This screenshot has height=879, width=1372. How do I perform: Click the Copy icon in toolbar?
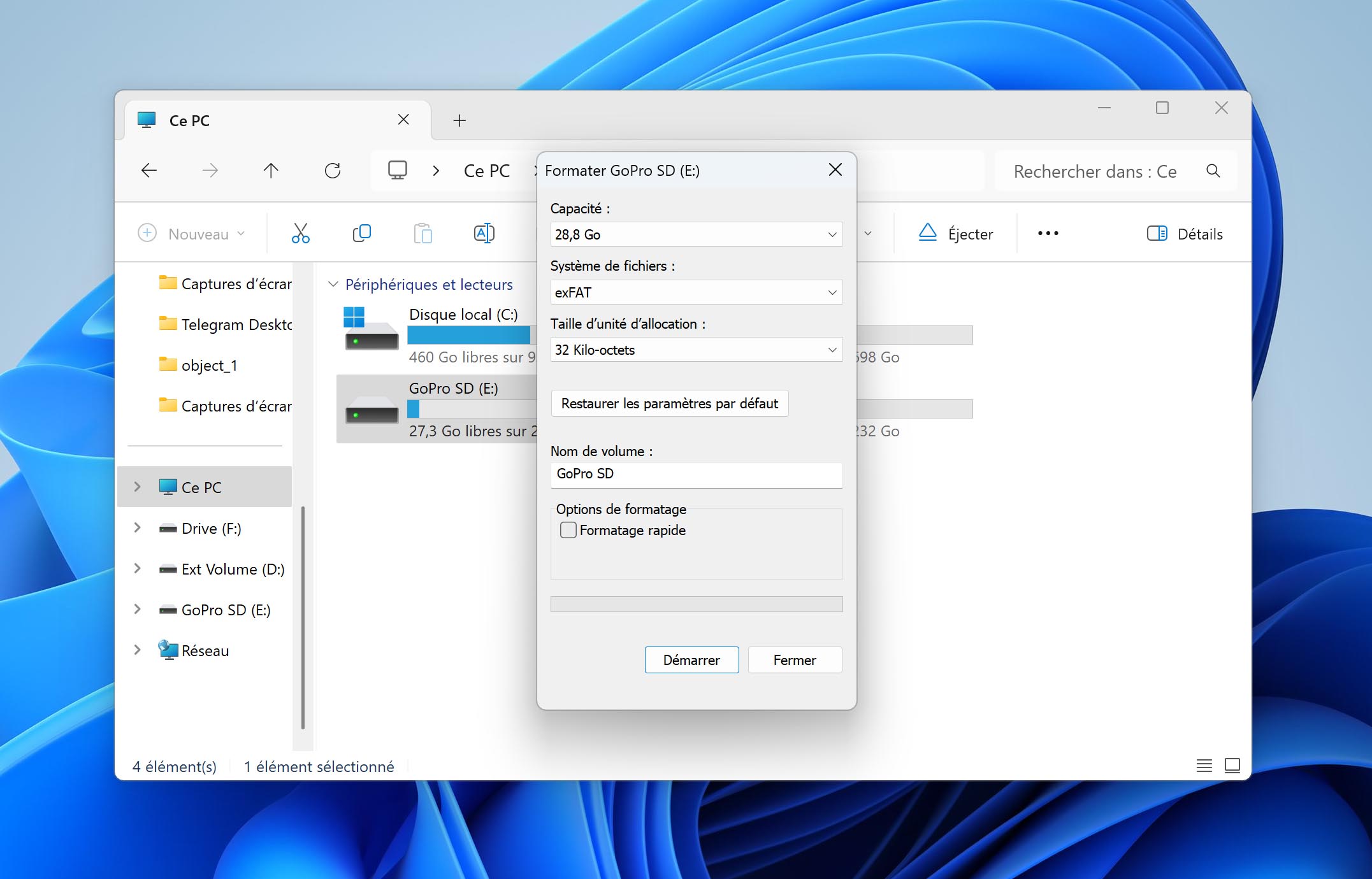[361, 234]
